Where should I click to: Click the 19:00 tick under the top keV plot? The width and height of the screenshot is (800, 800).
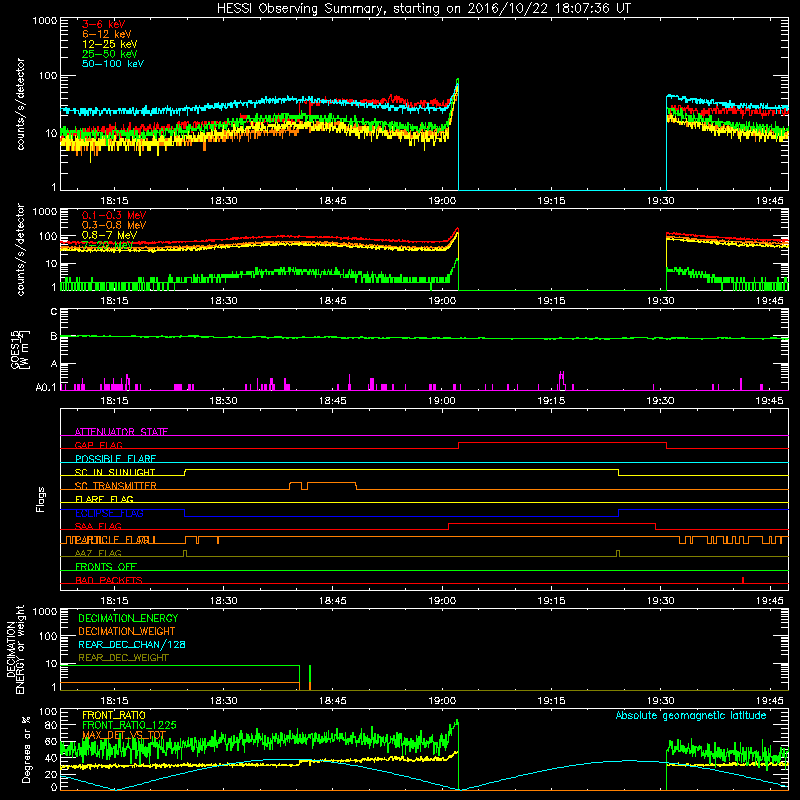coord(442,201)
